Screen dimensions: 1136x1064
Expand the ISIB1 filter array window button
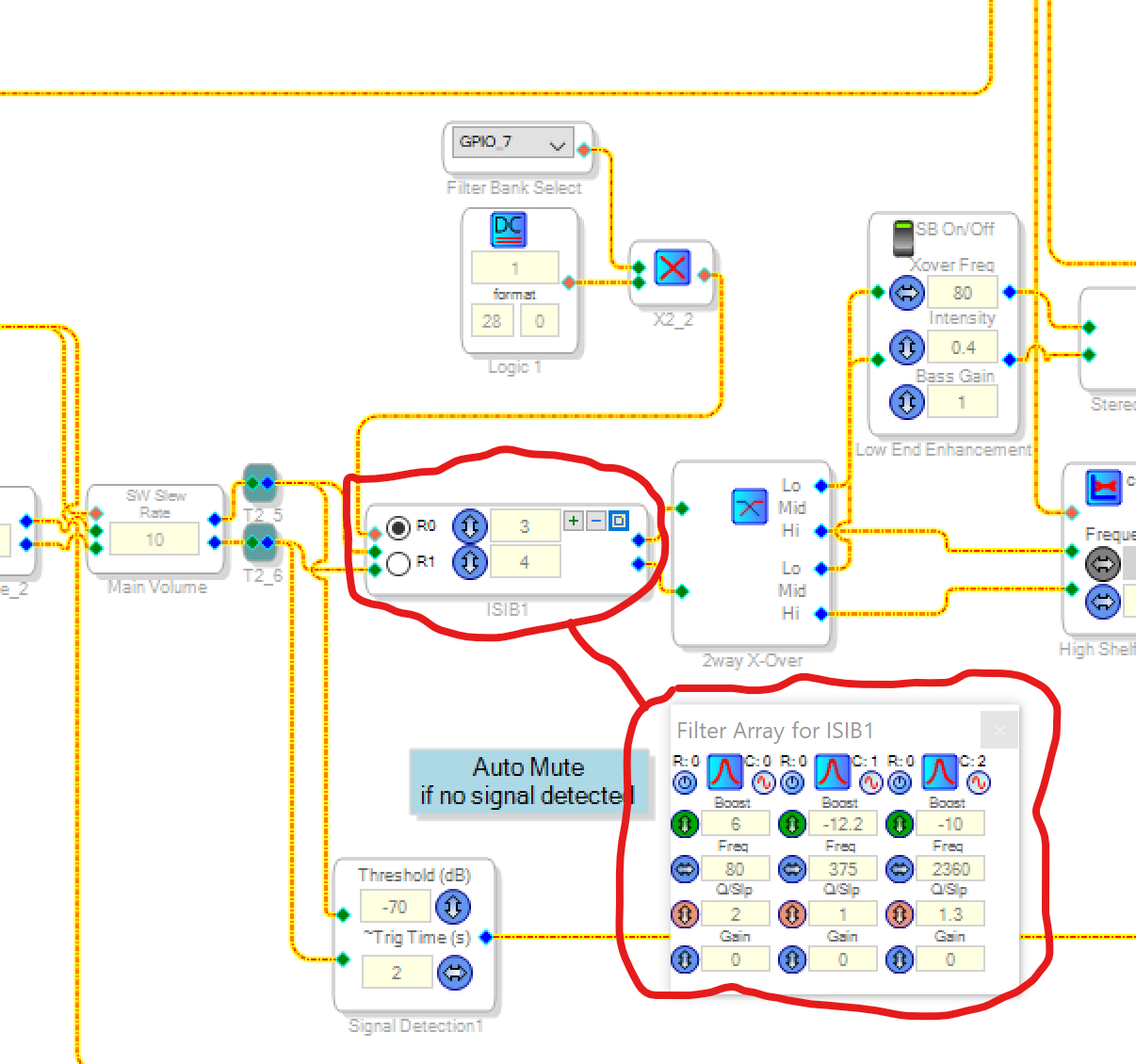[619, 521]
